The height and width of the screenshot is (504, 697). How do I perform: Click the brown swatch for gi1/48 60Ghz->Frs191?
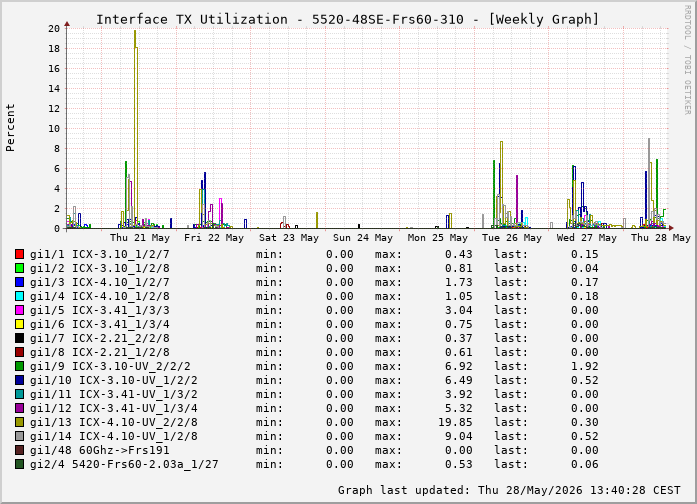click(x=19, y=450)
